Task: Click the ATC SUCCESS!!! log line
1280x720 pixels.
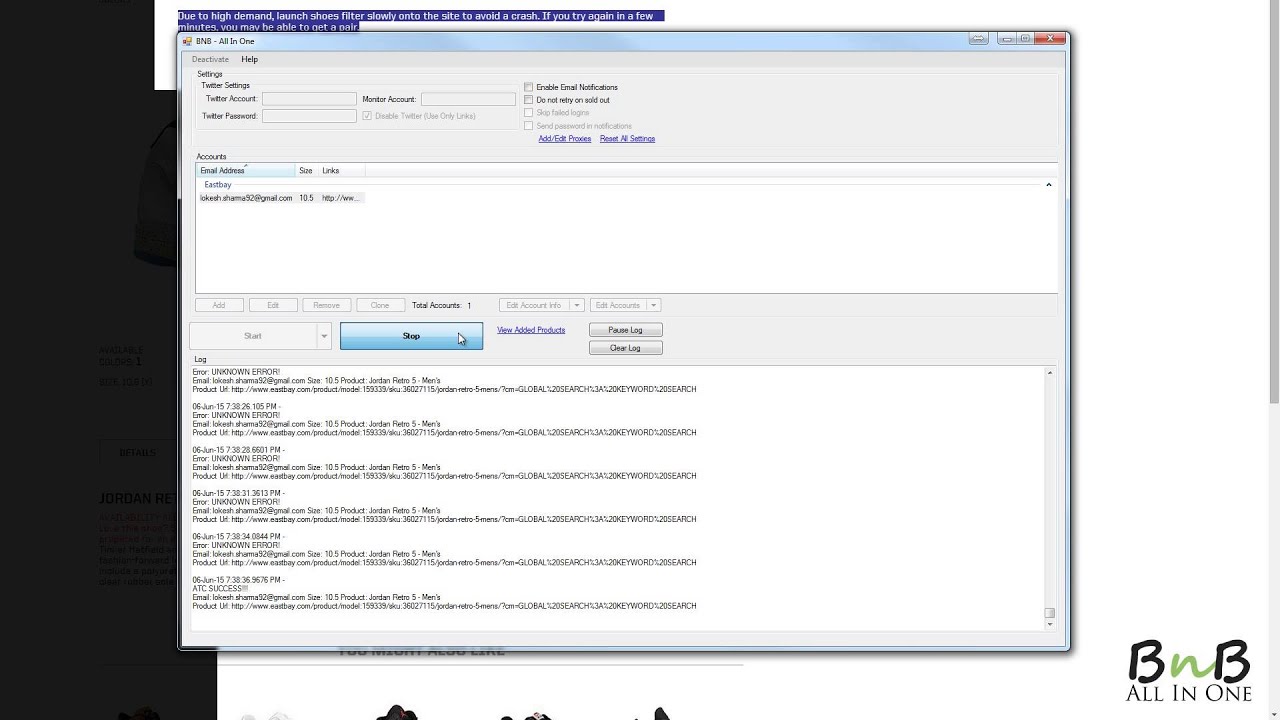Action: [220, 589]
